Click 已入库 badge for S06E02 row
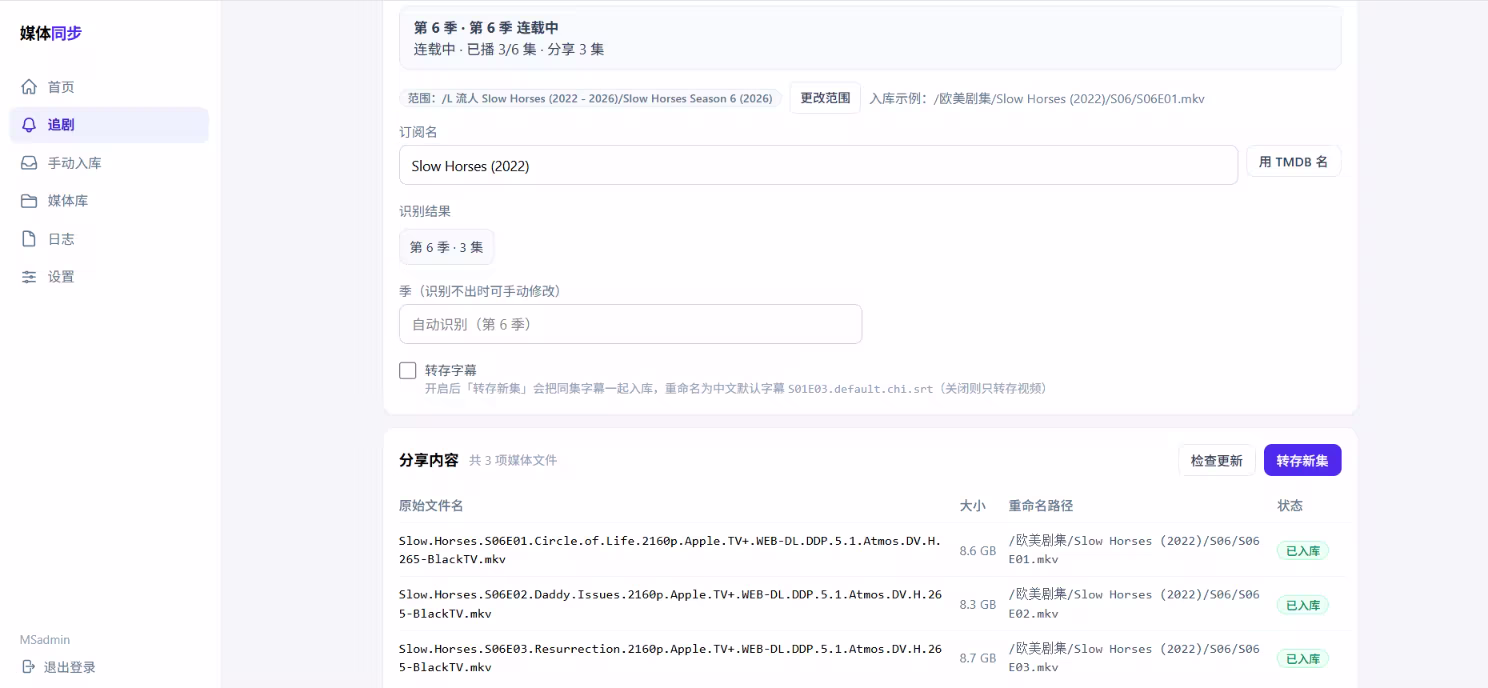Screen dimensions: 1488x688 [x=1303, y=605]
